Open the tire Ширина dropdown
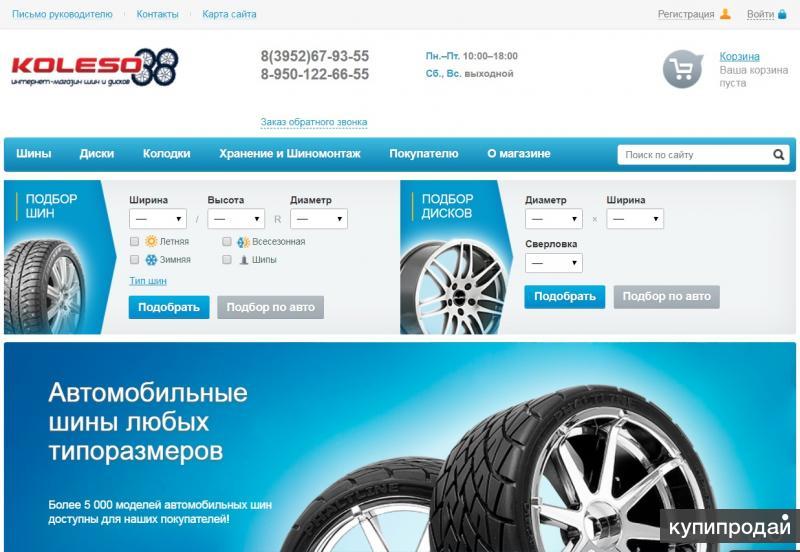 [x=158, y=219]
